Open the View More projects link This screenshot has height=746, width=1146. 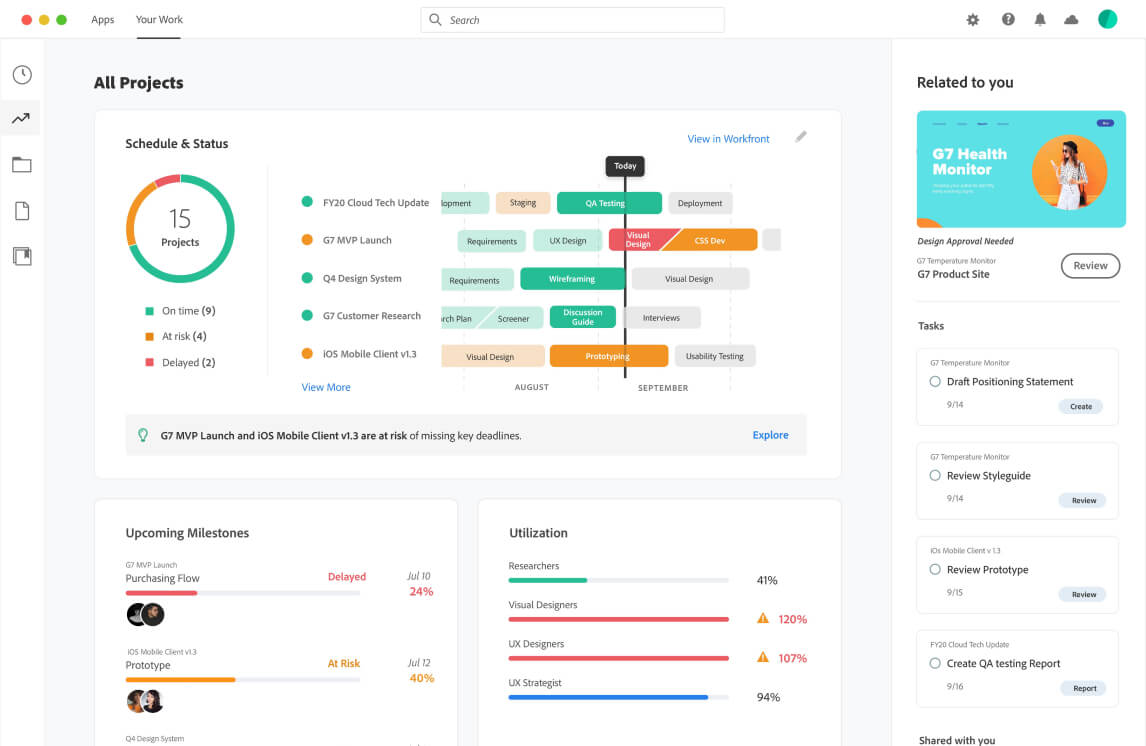pyautogui.click(x=326, y=387)
